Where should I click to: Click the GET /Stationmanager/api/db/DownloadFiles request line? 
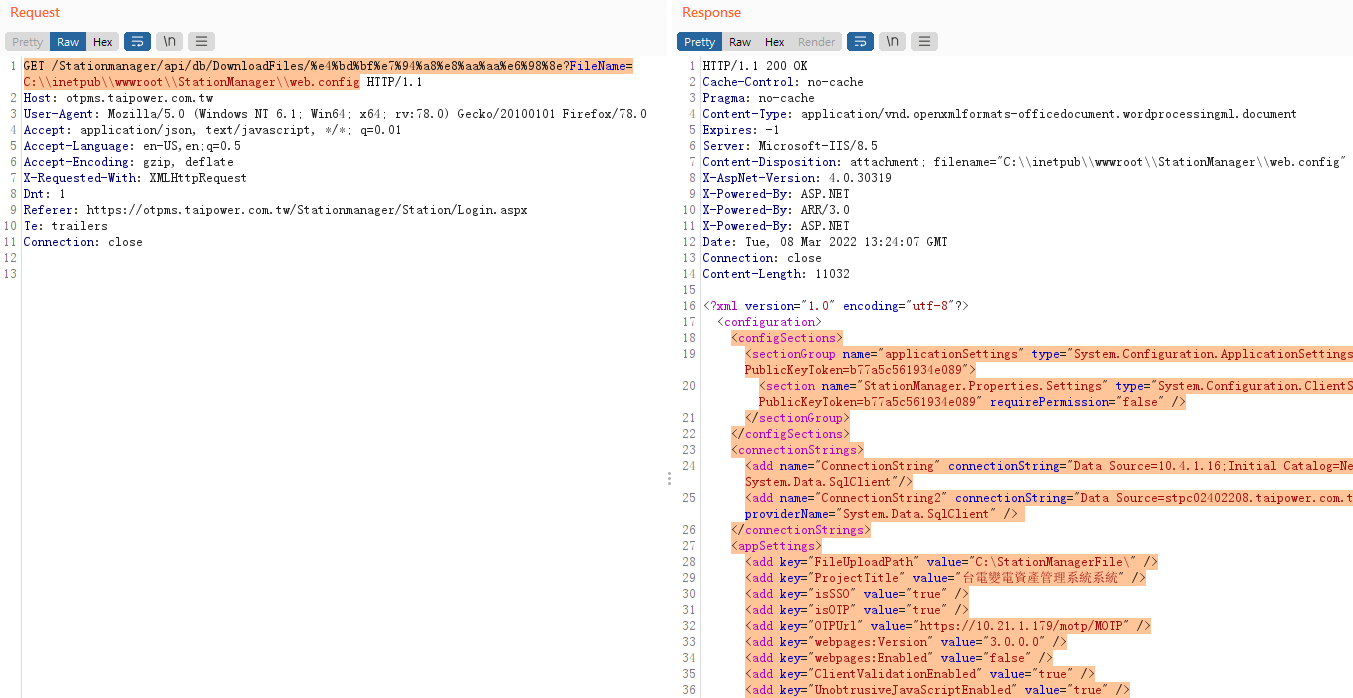pos(328,66)
